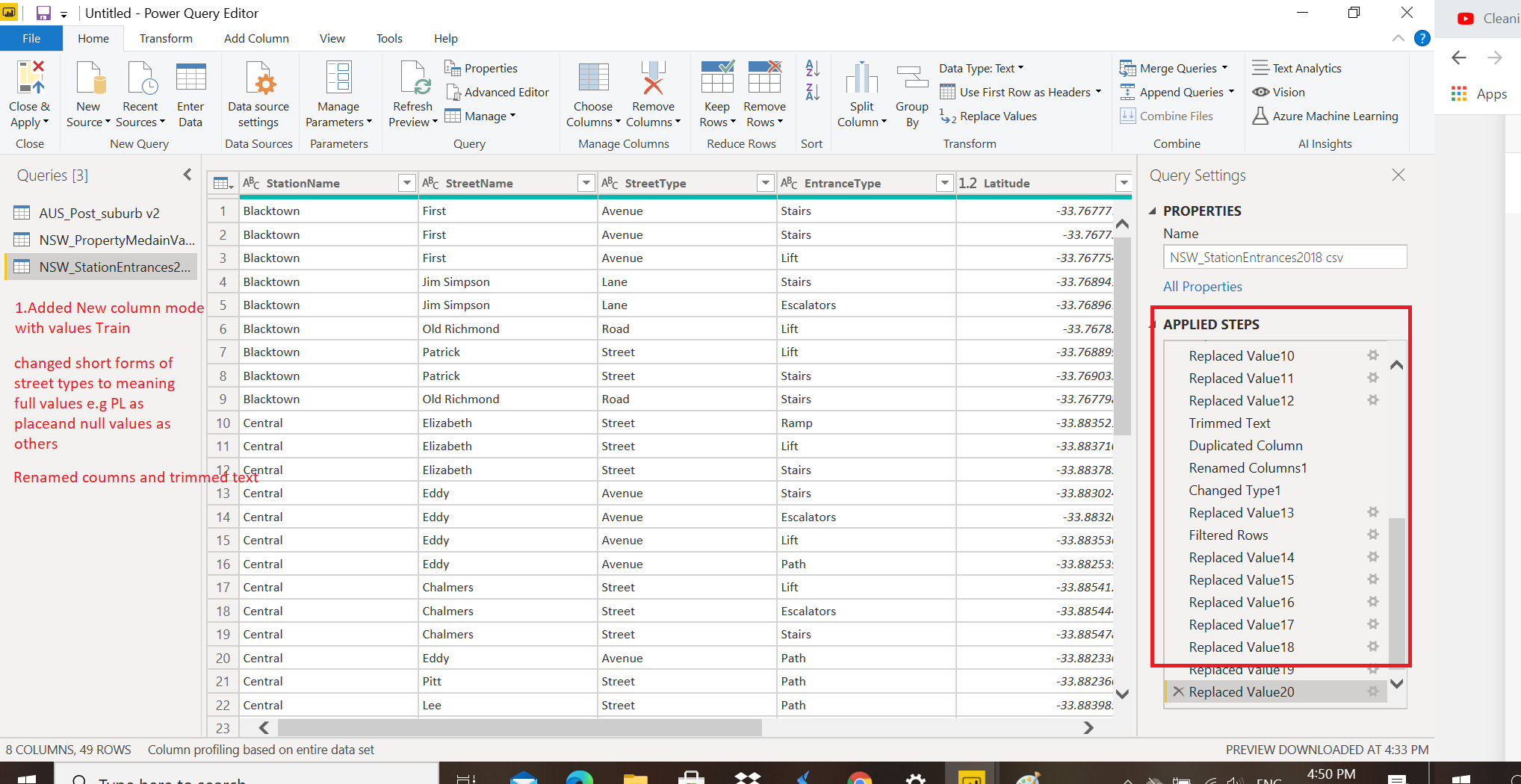Open the gear settings for Replaced Value13
1521x784 pixels.
click(1373, 512)
